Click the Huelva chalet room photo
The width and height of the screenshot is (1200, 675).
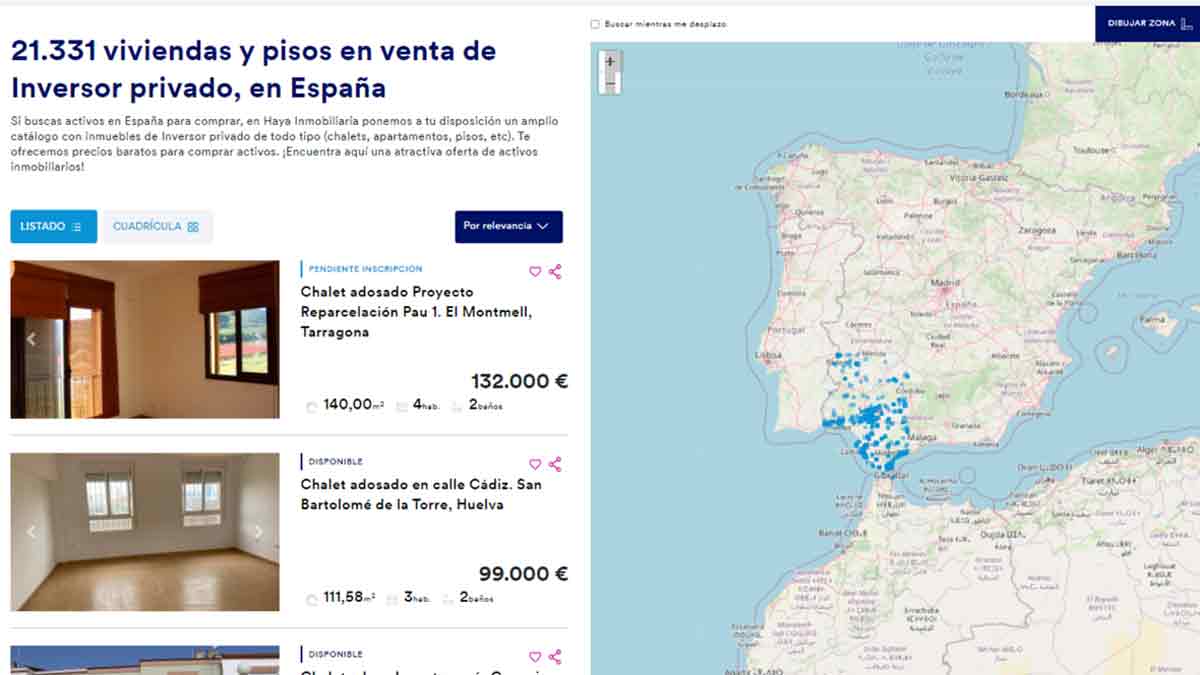pos(145,532)
